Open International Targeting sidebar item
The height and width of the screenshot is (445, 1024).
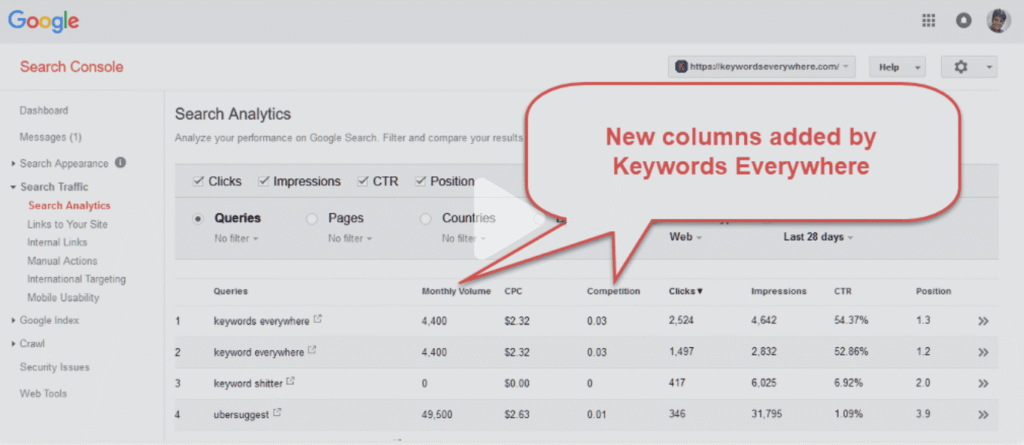76,279
